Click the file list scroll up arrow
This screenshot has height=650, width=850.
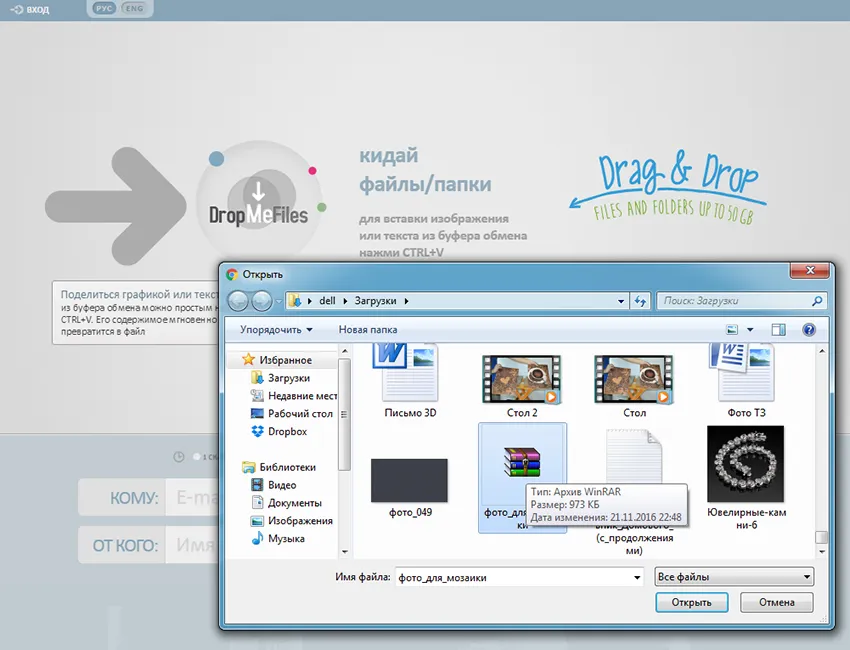tap(822, 351)
